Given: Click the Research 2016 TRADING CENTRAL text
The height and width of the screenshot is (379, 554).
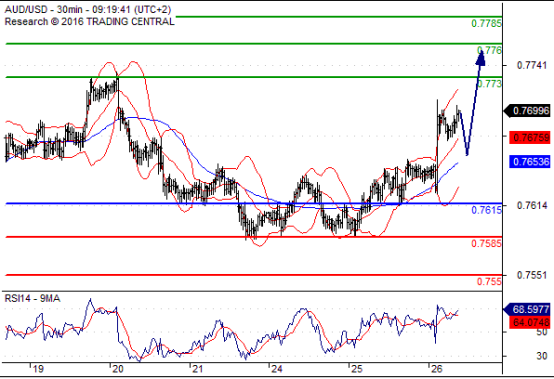Looking at the screenshot, I should pos(89,22).
